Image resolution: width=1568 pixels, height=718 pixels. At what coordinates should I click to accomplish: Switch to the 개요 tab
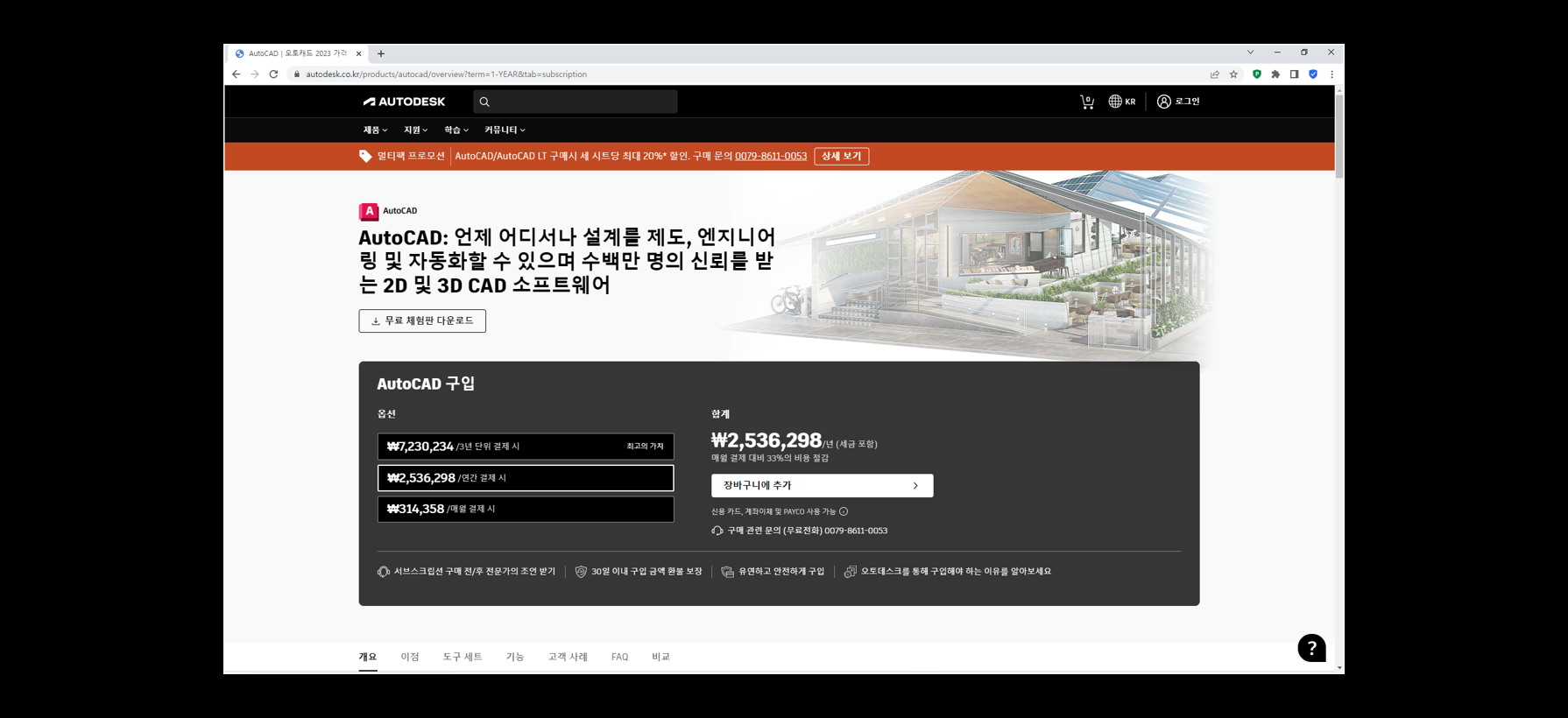click(368, 657)
